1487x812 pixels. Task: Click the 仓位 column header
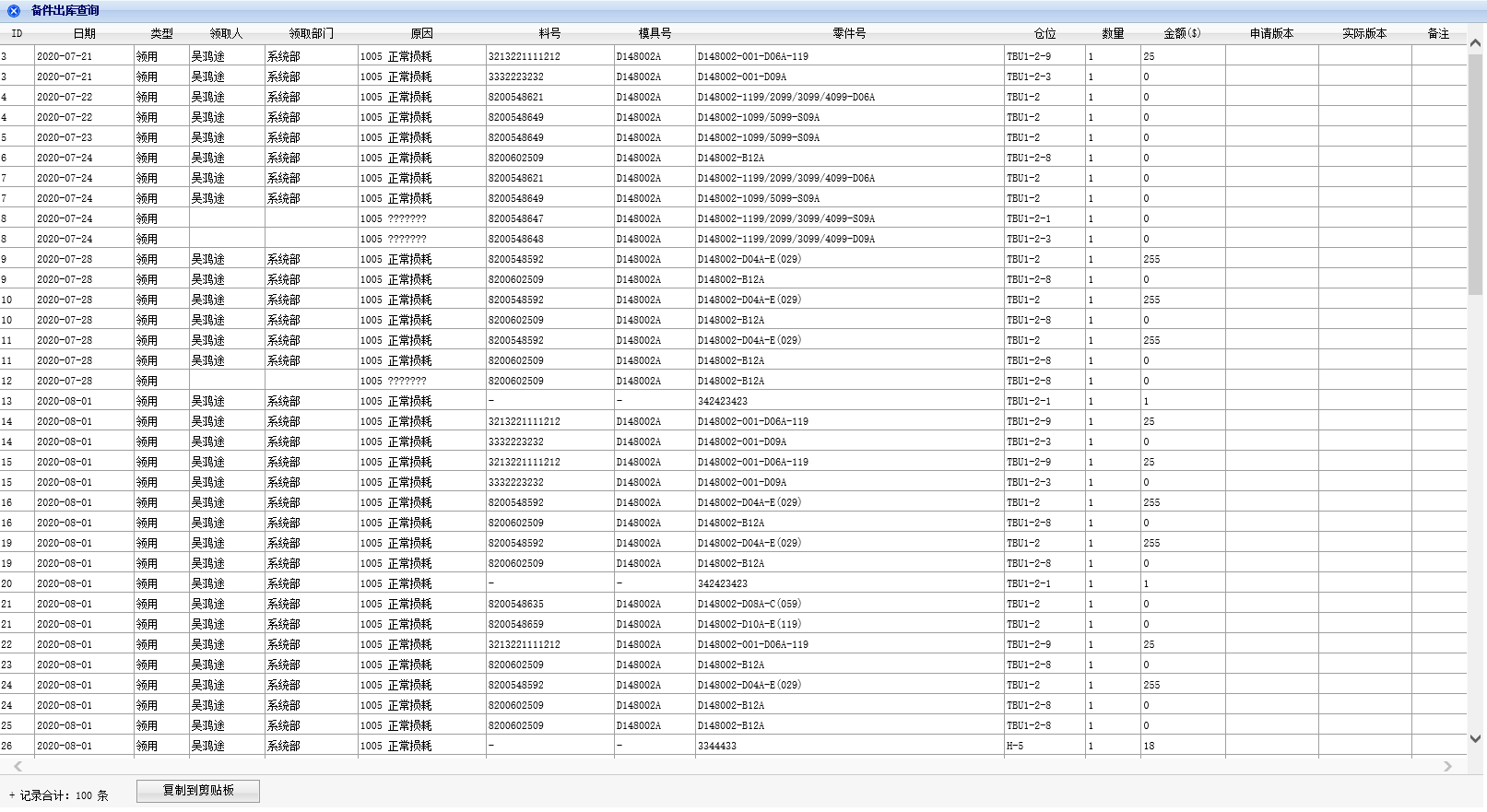point(1044,33)
